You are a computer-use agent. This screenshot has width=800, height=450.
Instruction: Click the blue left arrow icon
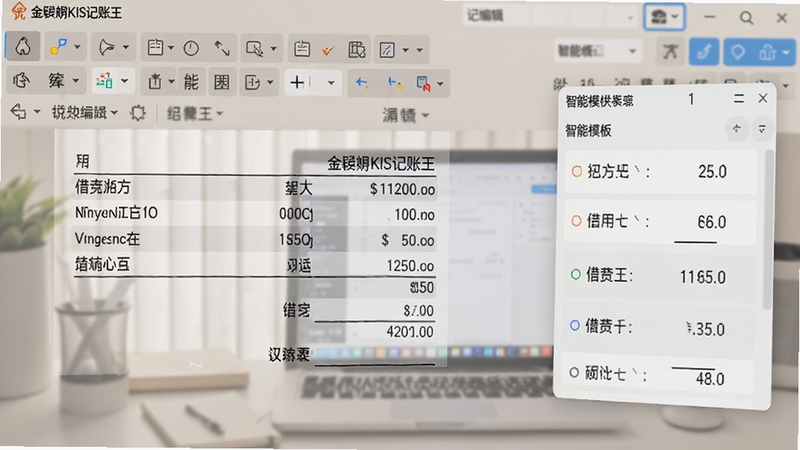point(362,82)
